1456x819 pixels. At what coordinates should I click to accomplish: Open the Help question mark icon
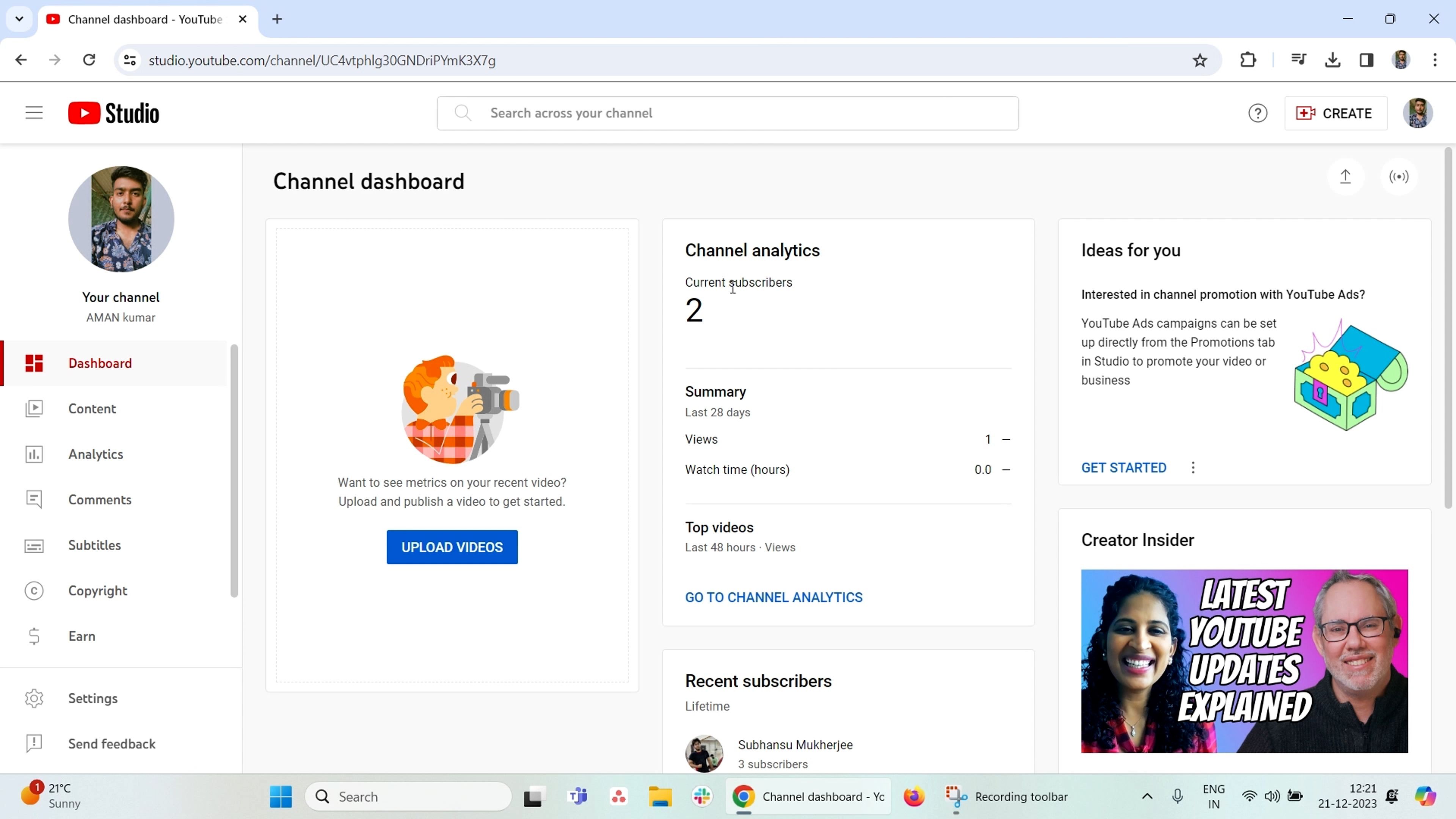click(1258, 114)
